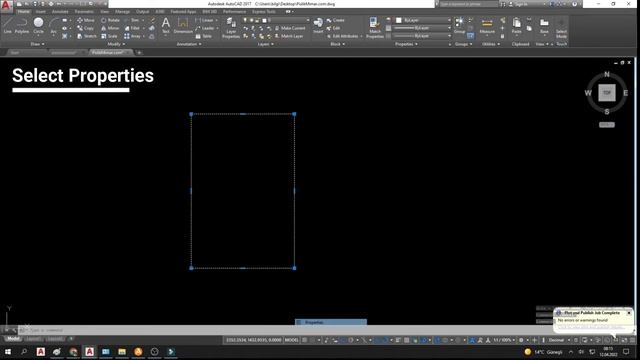Click Match Layer button
The height and width of the screenshot is (360, 640).
pos(289,36)
